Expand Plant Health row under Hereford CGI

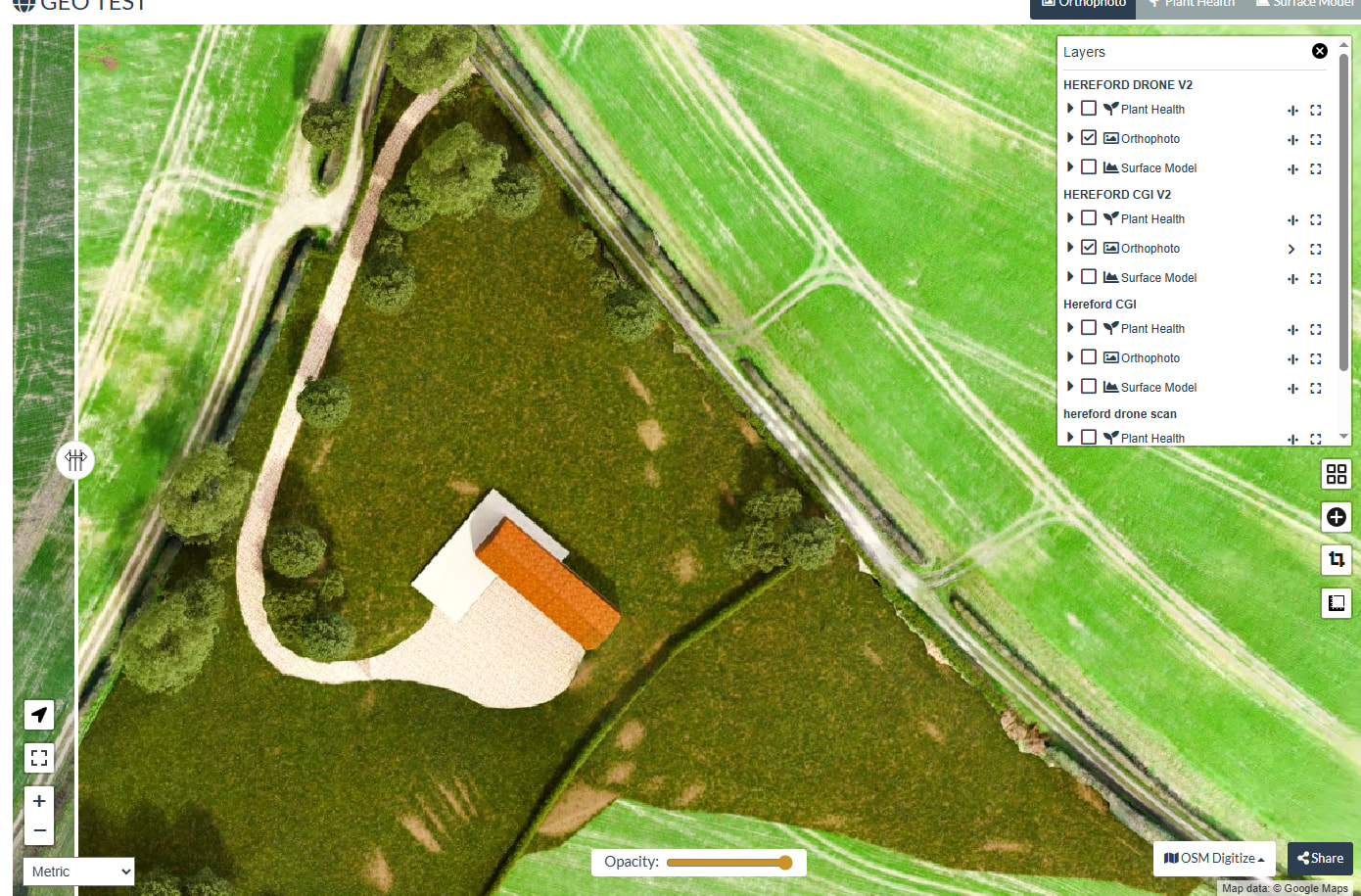pyautogui.click(x=1070, y=328)
